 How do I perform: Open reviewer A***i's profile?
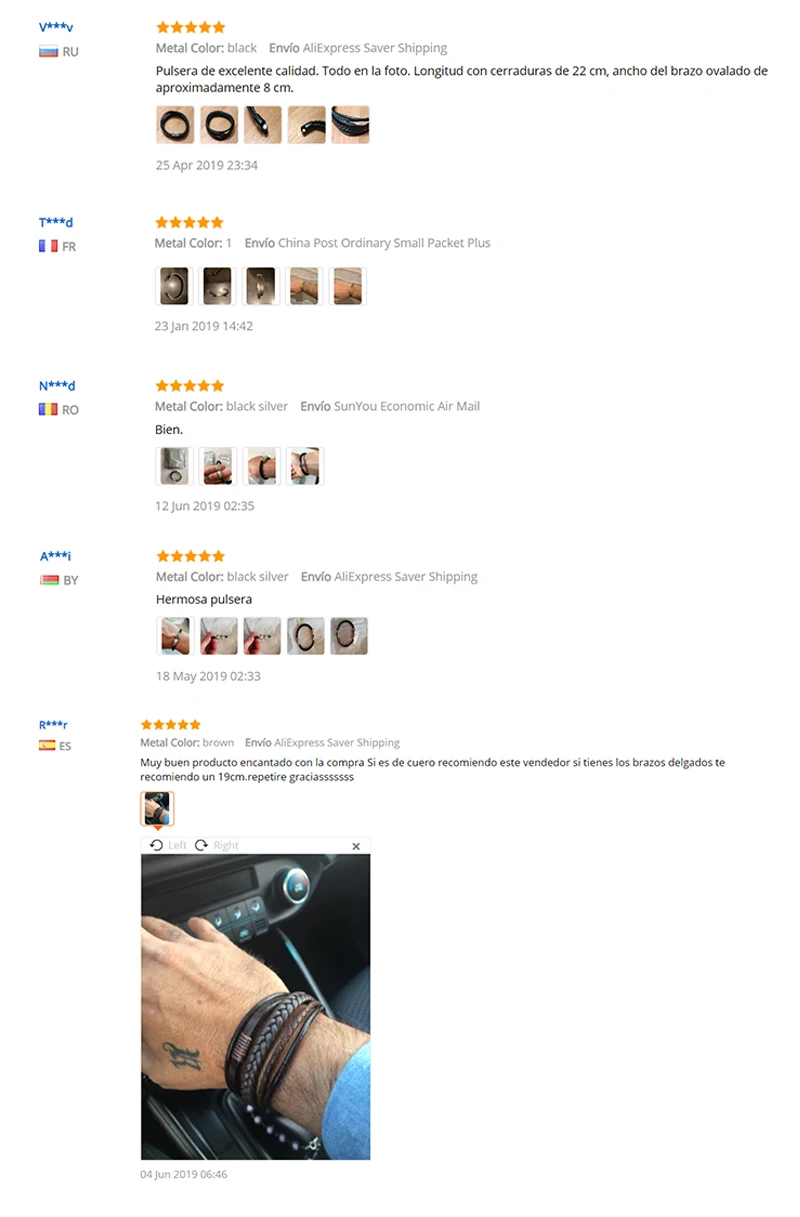[x=56, y=556]
